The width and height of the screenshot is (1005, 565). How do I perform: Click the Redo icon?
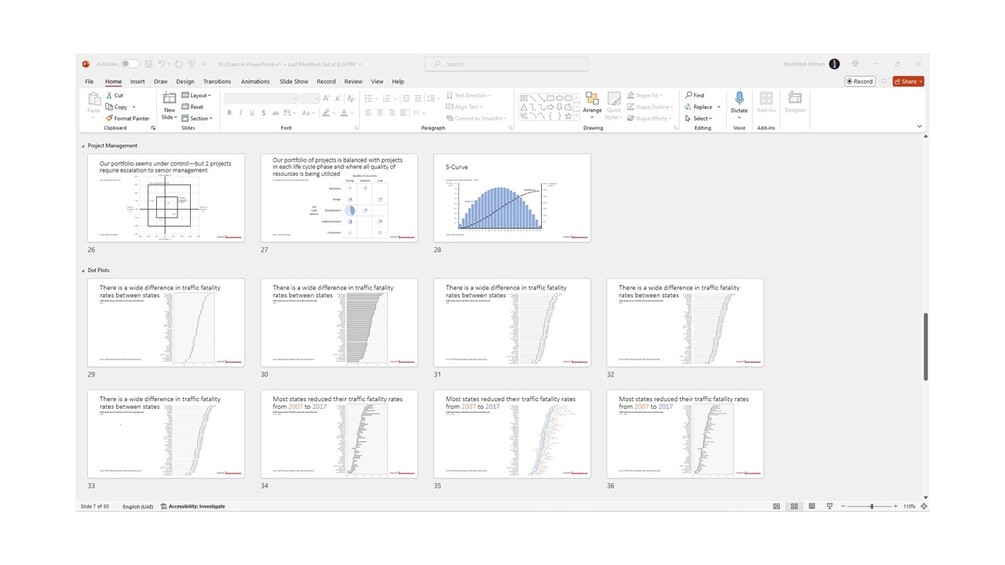click(x=179, y=64)
